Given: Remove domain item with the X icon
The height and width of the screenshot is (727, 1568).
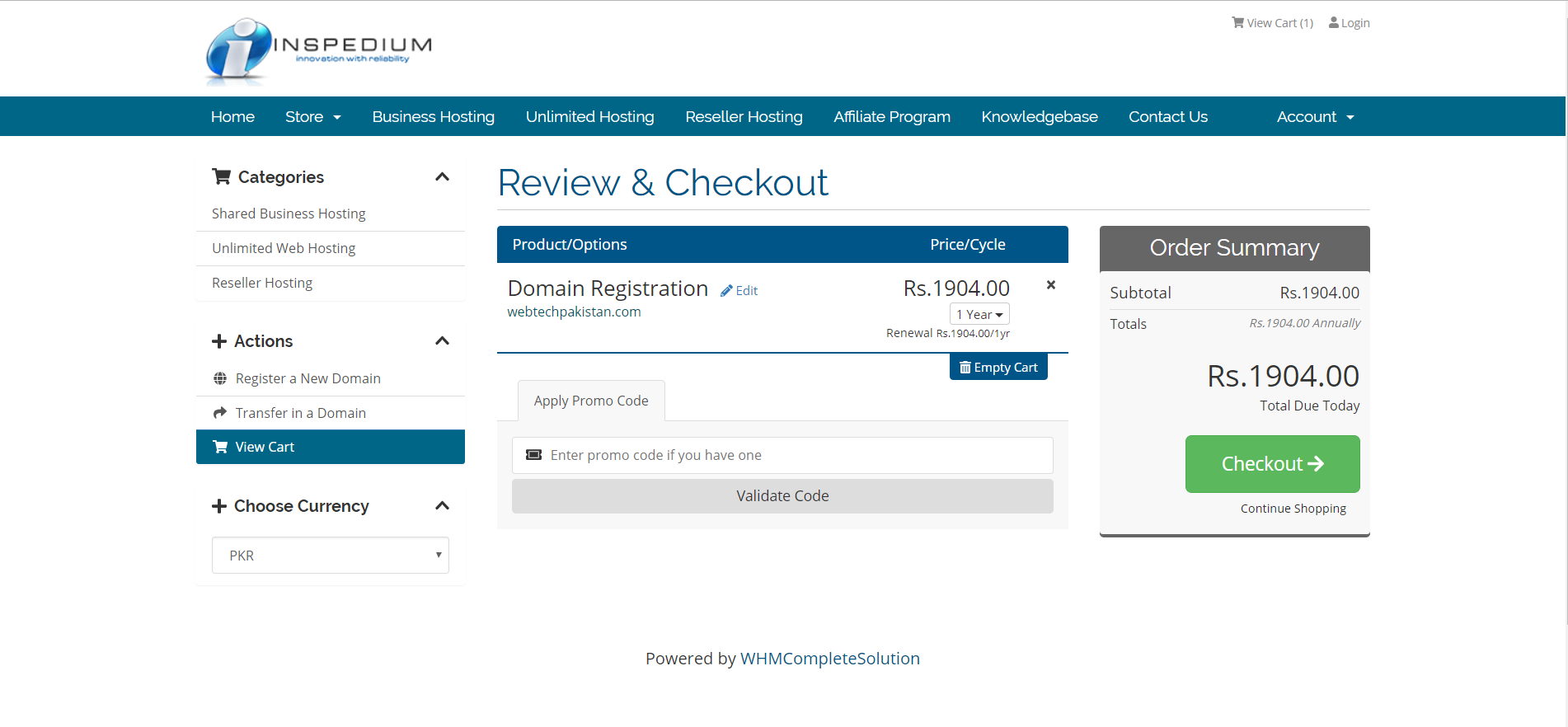Looking at the screenshot, I should click(x=1051, y=285).
